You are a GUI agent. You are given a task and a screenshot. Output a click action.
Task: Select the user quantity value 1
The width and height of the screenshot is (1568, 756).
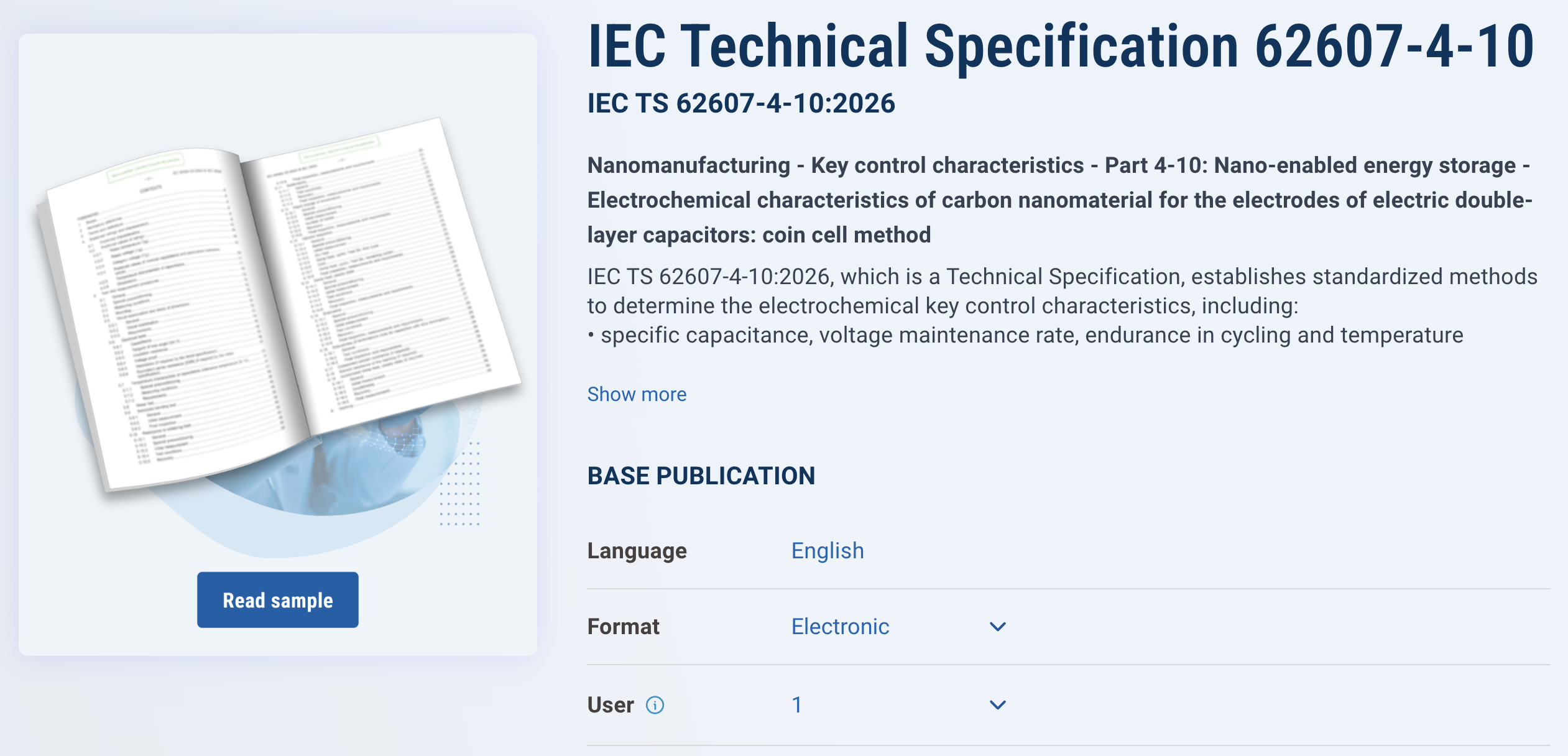point(796,705)
